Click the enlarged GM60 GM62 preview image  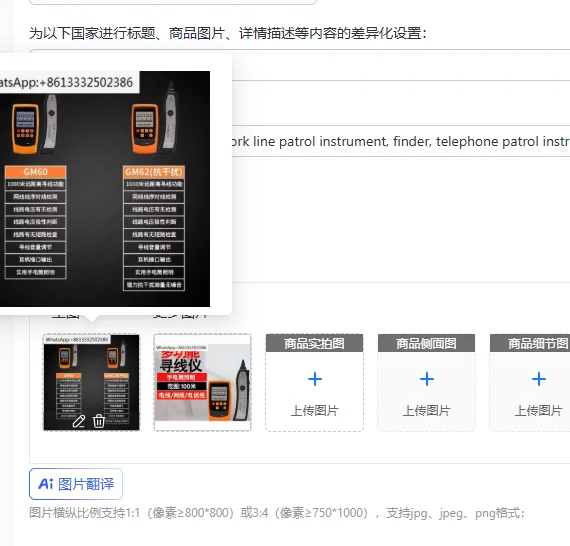click(105, 189)
